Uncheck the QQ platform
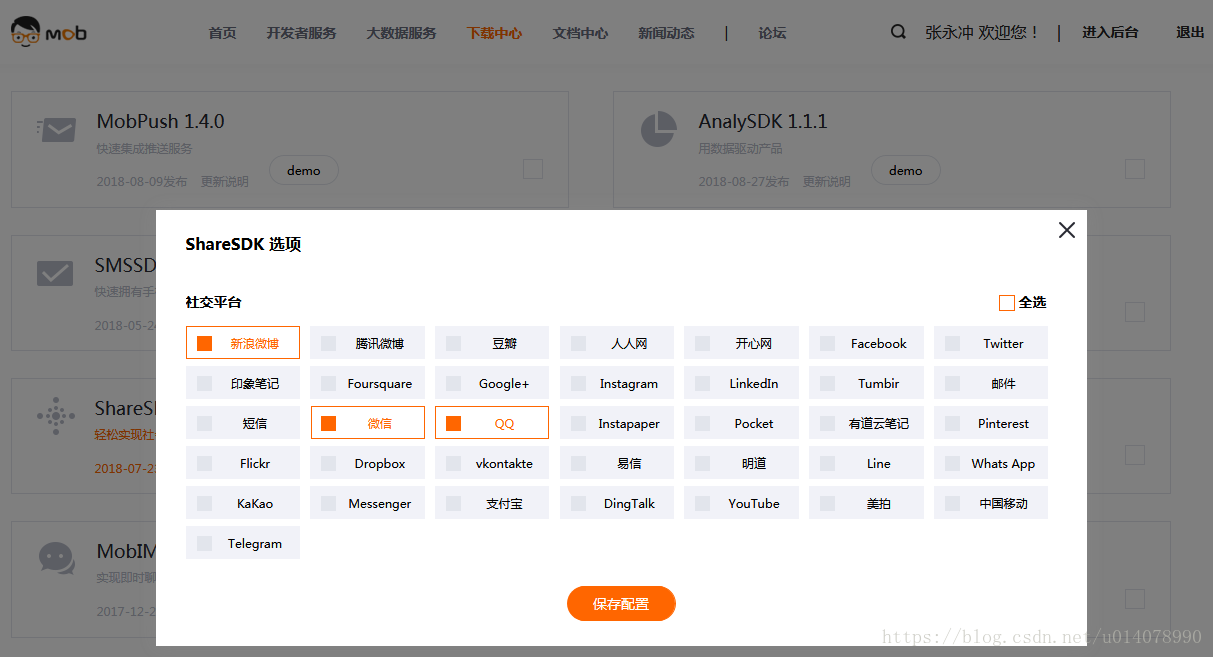1213x657 pixels. pyautogui.click(x=492, y=423)
